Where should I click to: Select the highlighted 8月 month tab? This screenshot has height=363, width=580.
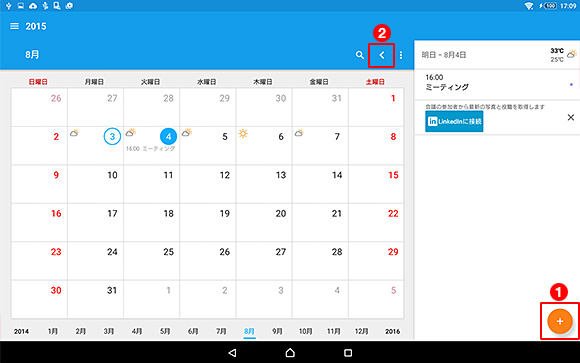coord(249,332)
